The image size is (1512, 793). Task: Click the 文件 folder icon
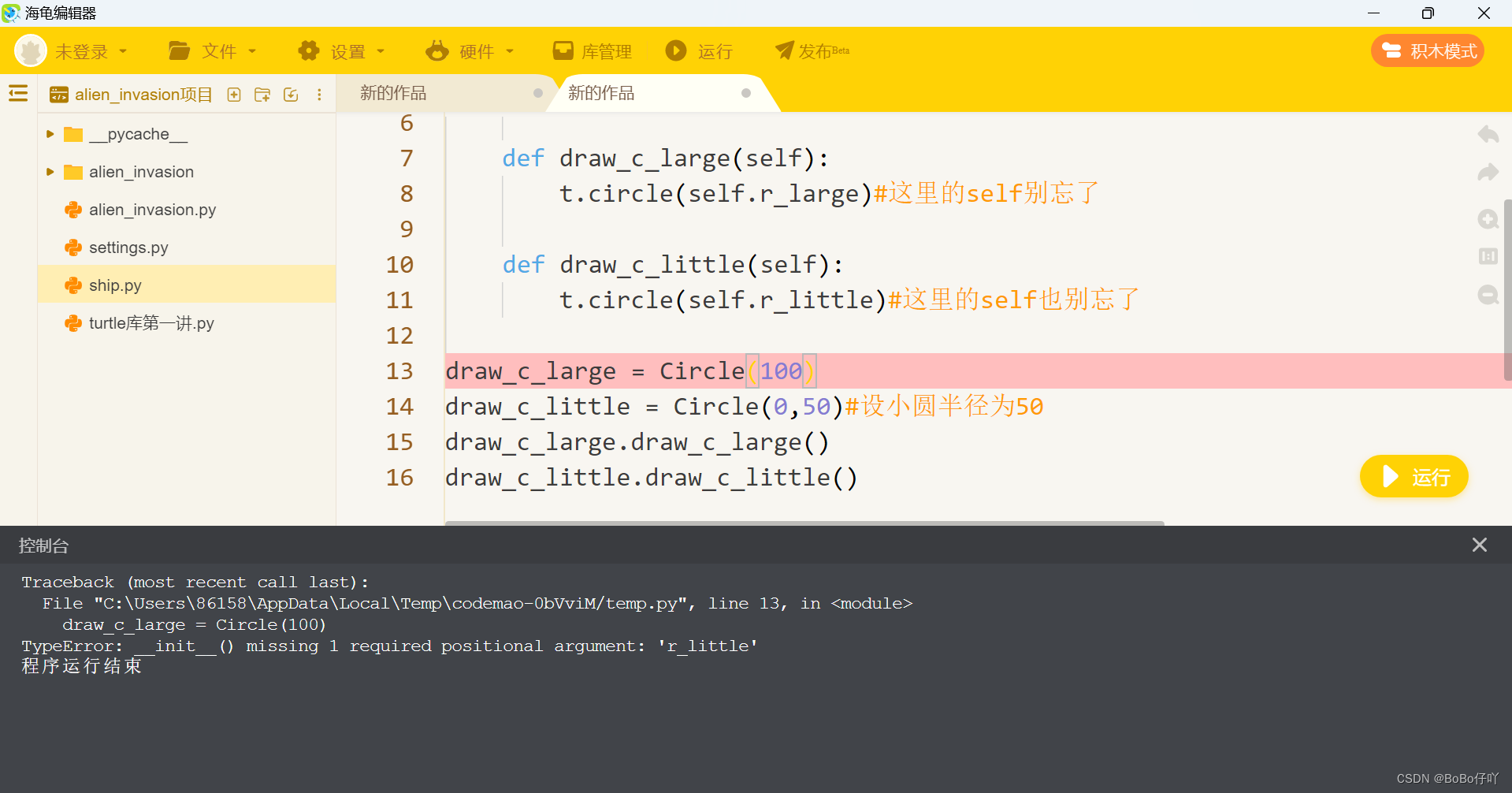[x=179, y=51]
